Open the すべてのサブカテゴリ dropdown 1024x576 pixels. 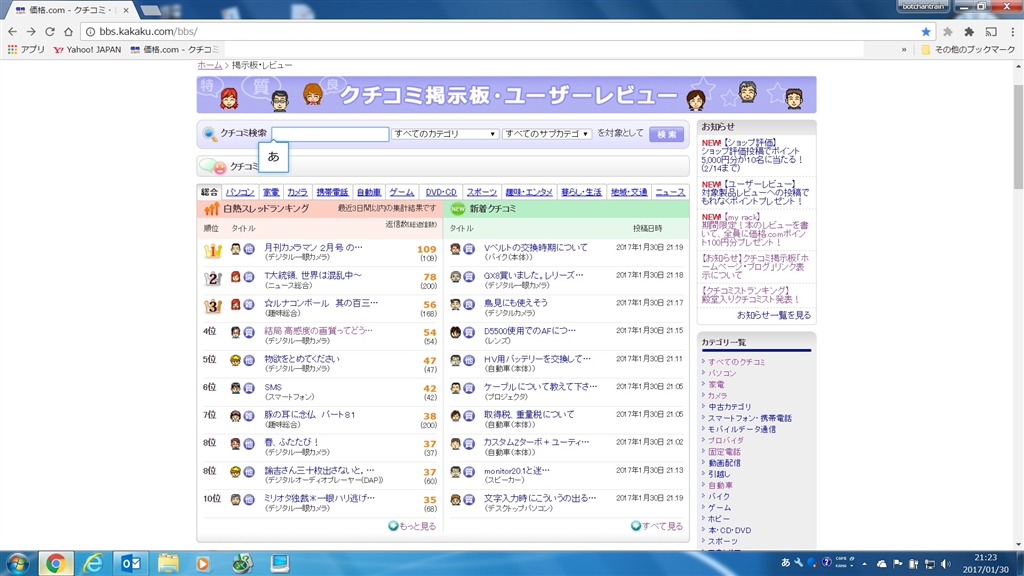547,134
